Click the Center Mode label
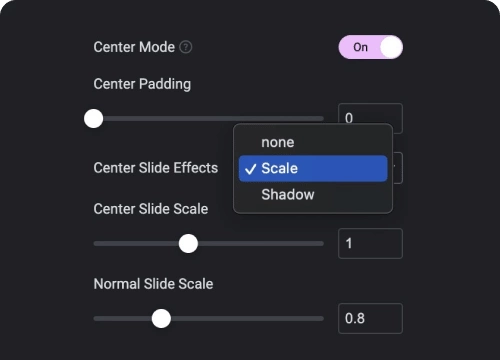Screen dimensions: 500x360 [134, 47]
